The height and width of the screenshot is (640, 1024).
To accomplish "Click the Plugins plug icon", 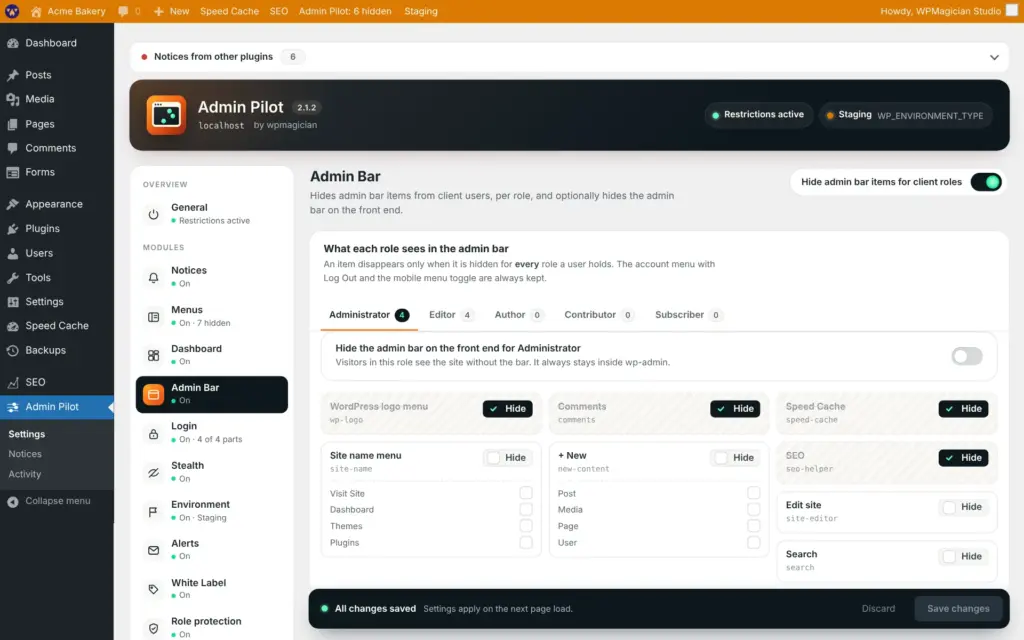I will pyautogui.click(x=13, y=229).
